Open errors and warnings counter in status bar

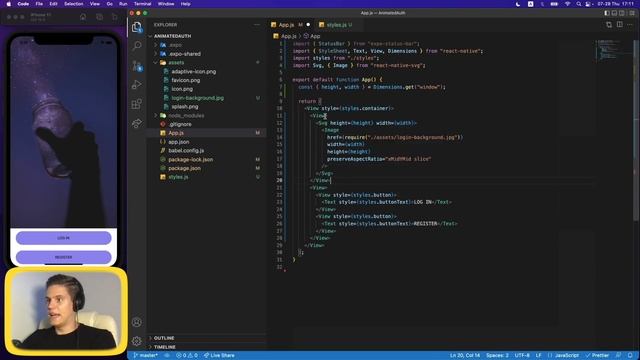(x=187, y=356)
